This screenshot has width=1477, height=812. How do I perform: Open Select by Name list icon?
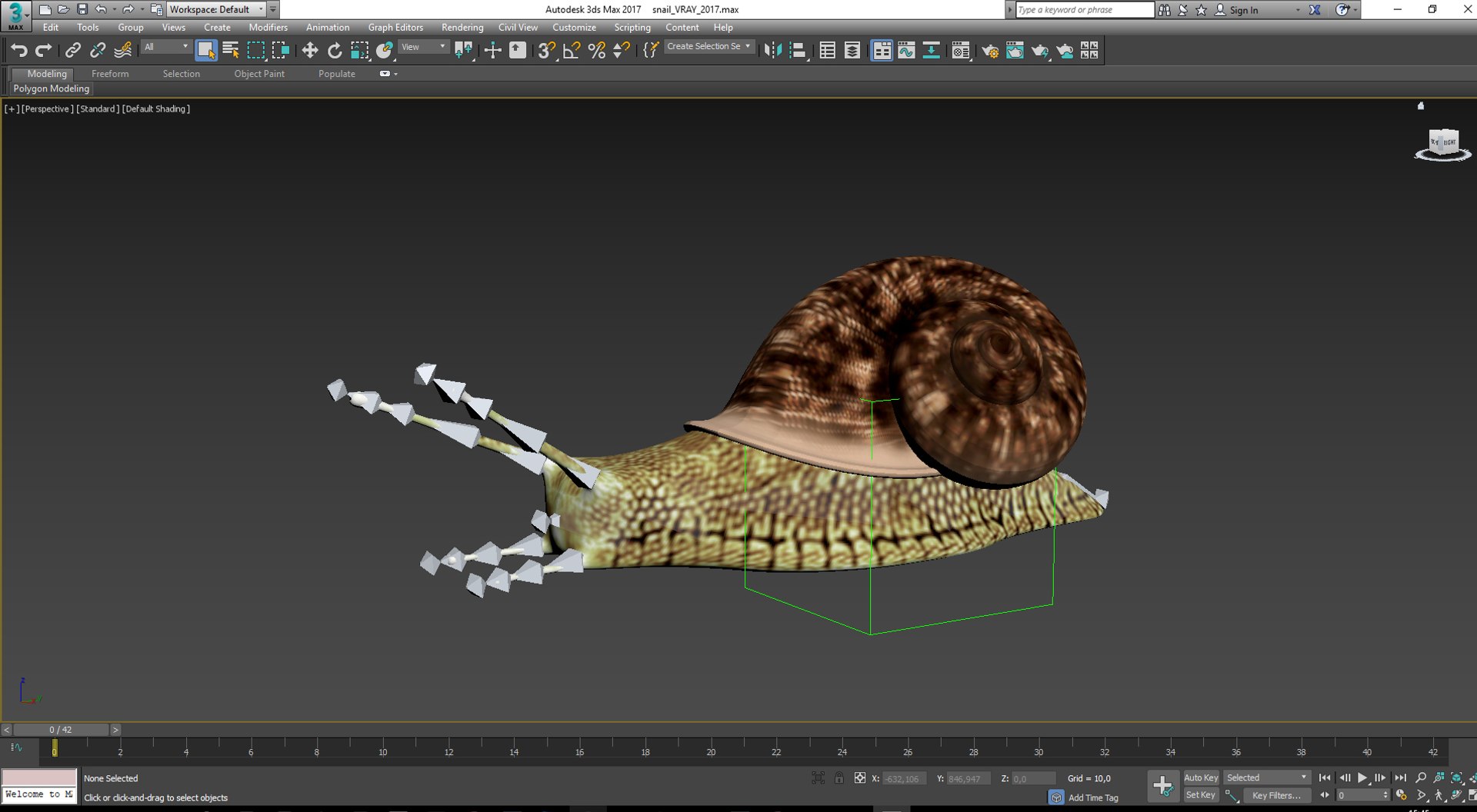231,51
